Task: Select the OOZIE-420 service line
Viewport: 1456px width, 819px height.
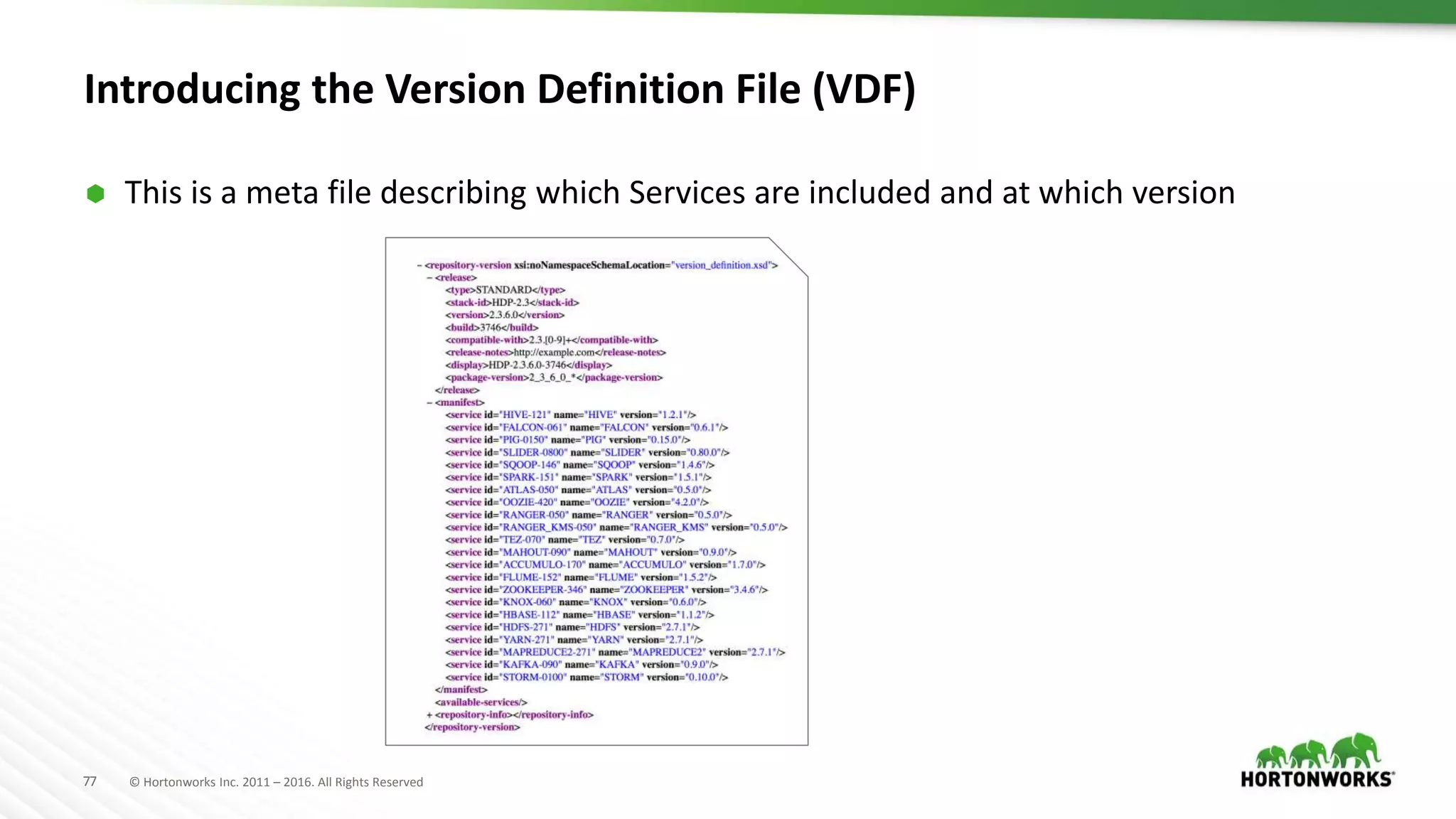Action: pyautogui.click(x=577, y=502)
